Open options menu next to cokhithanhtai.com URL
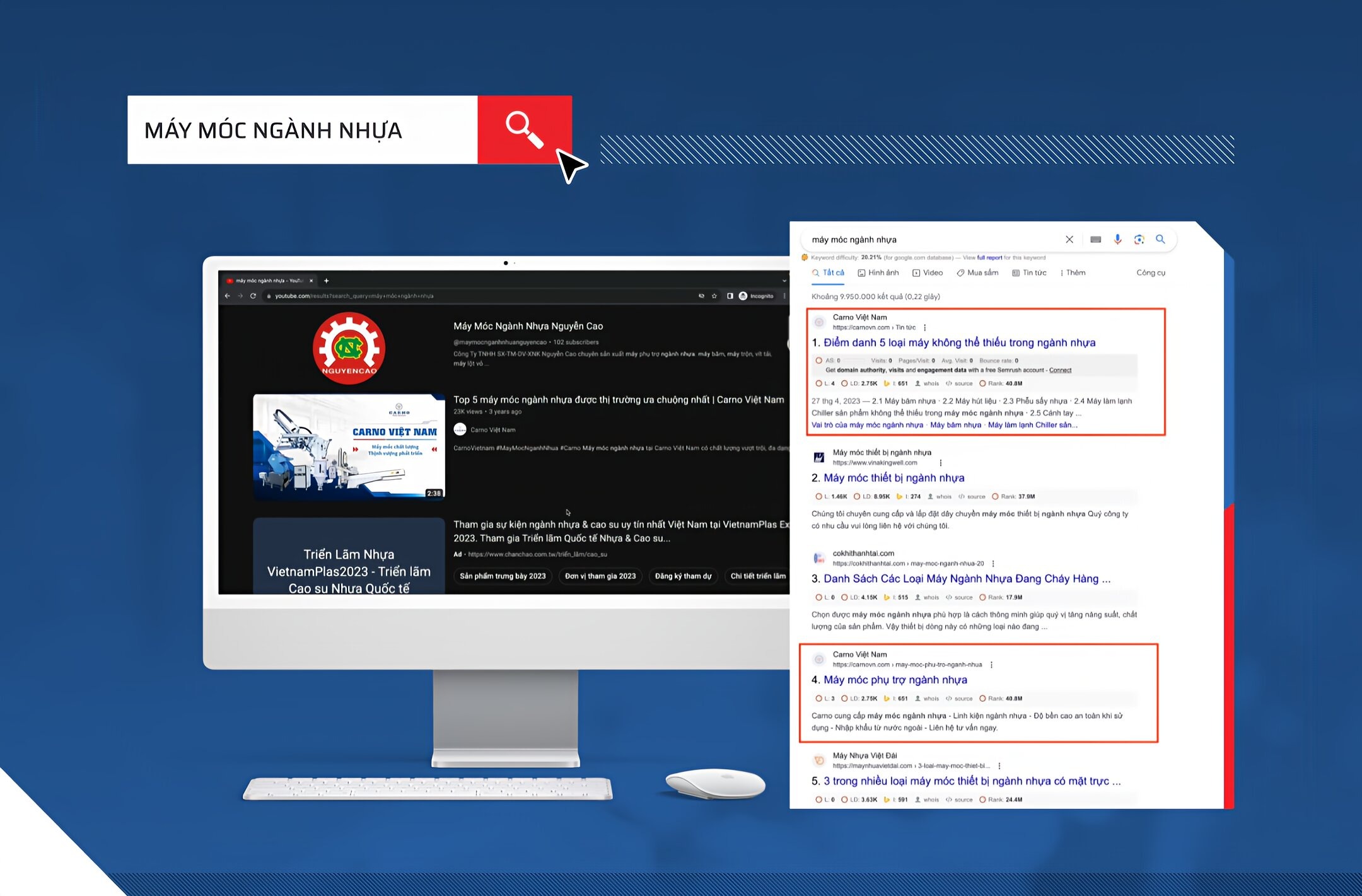 coord(993,564)
